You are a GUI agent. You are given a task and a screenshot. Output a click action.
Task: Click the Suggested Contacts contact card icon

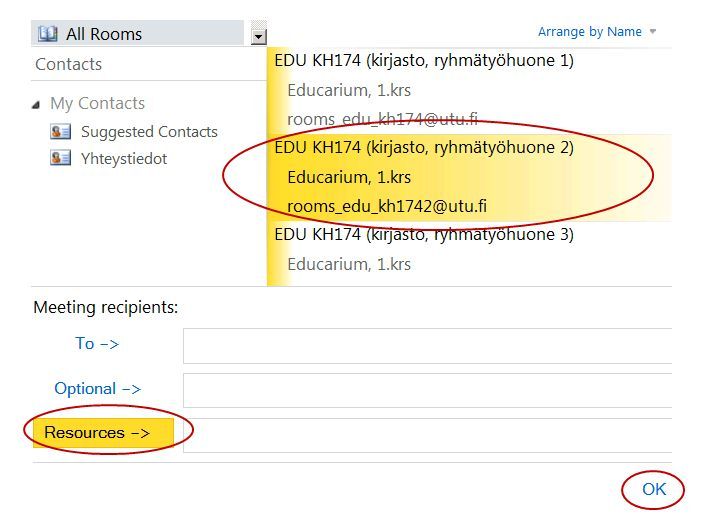[x=61, y=132]
